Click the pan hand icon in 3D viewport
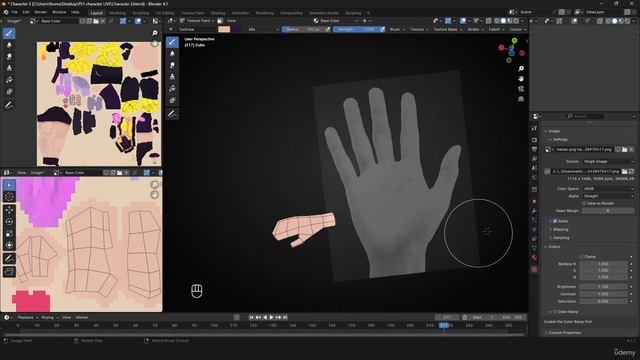 tap(521, 78)
